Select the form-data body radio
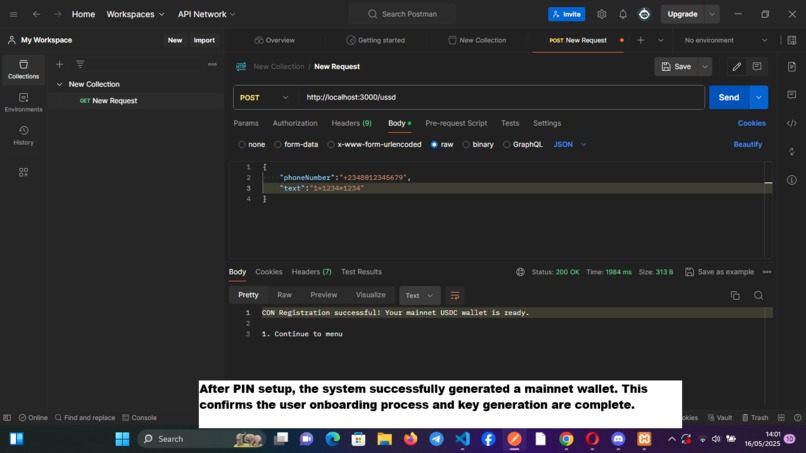The image size is (806, 453). point(278,144)
